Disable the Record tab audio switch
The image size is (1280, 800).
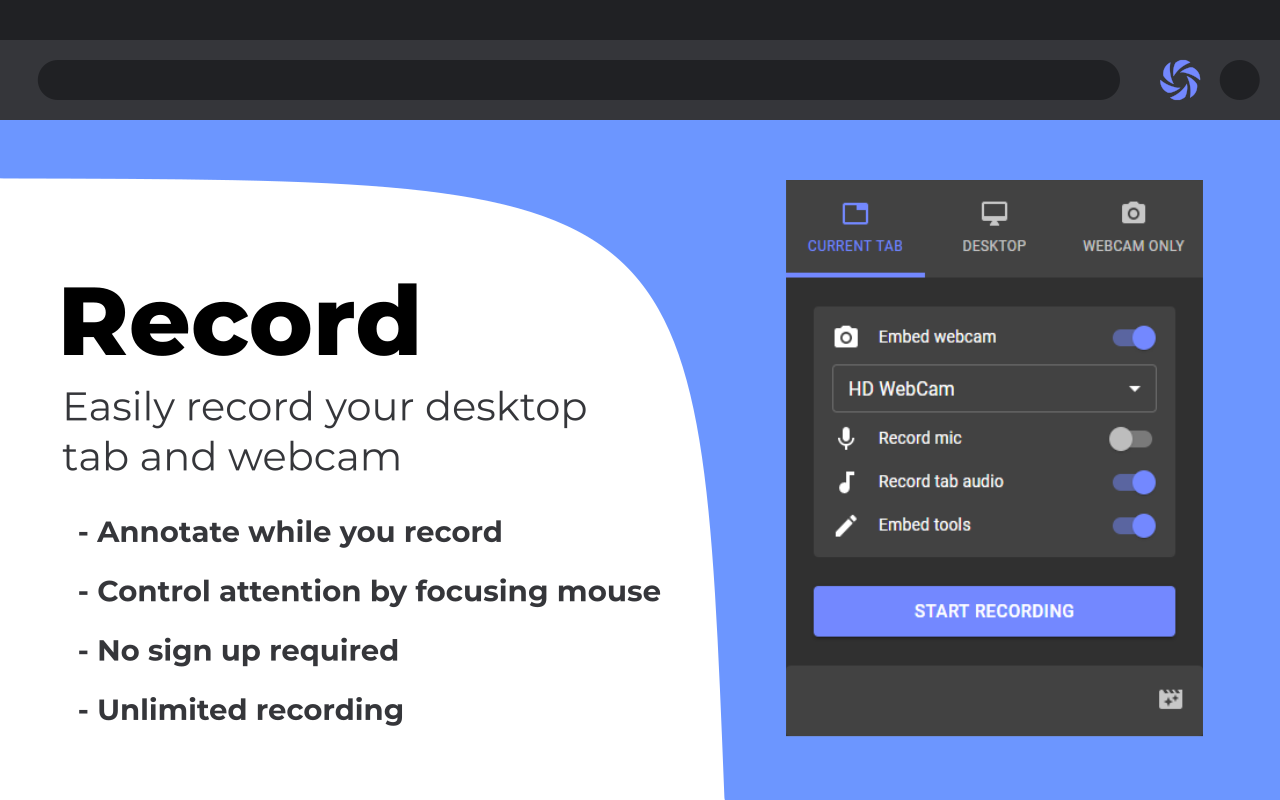[1134, 483]
